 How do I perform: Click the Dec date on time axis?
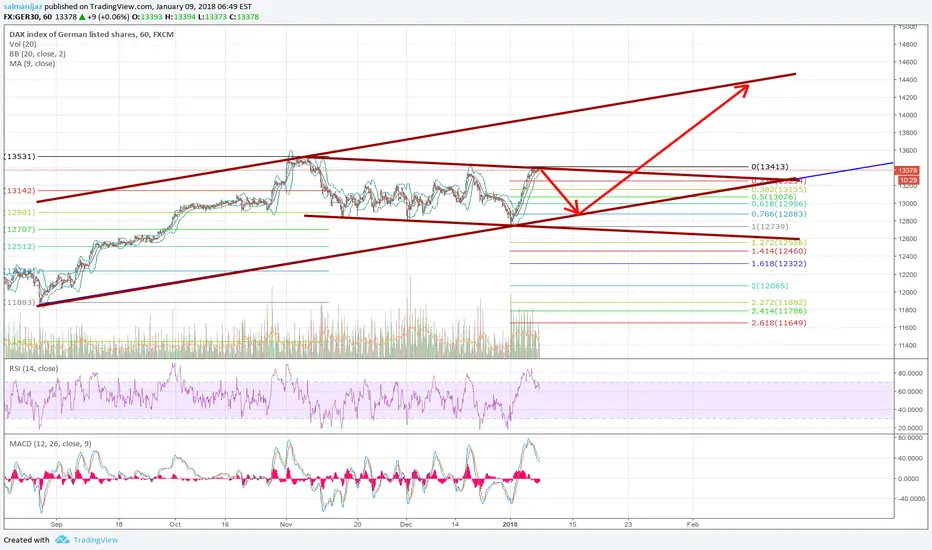point(406,524)
